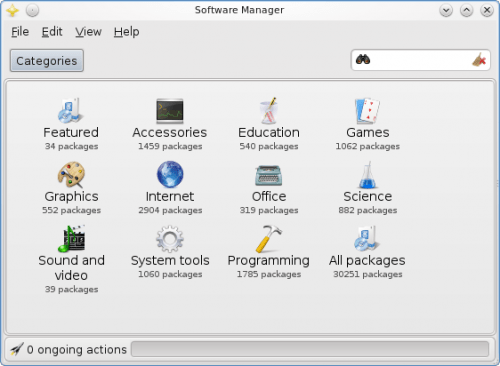Open the Featured category icon
Screen dimensions: 500x366
(x=70, y=110)
